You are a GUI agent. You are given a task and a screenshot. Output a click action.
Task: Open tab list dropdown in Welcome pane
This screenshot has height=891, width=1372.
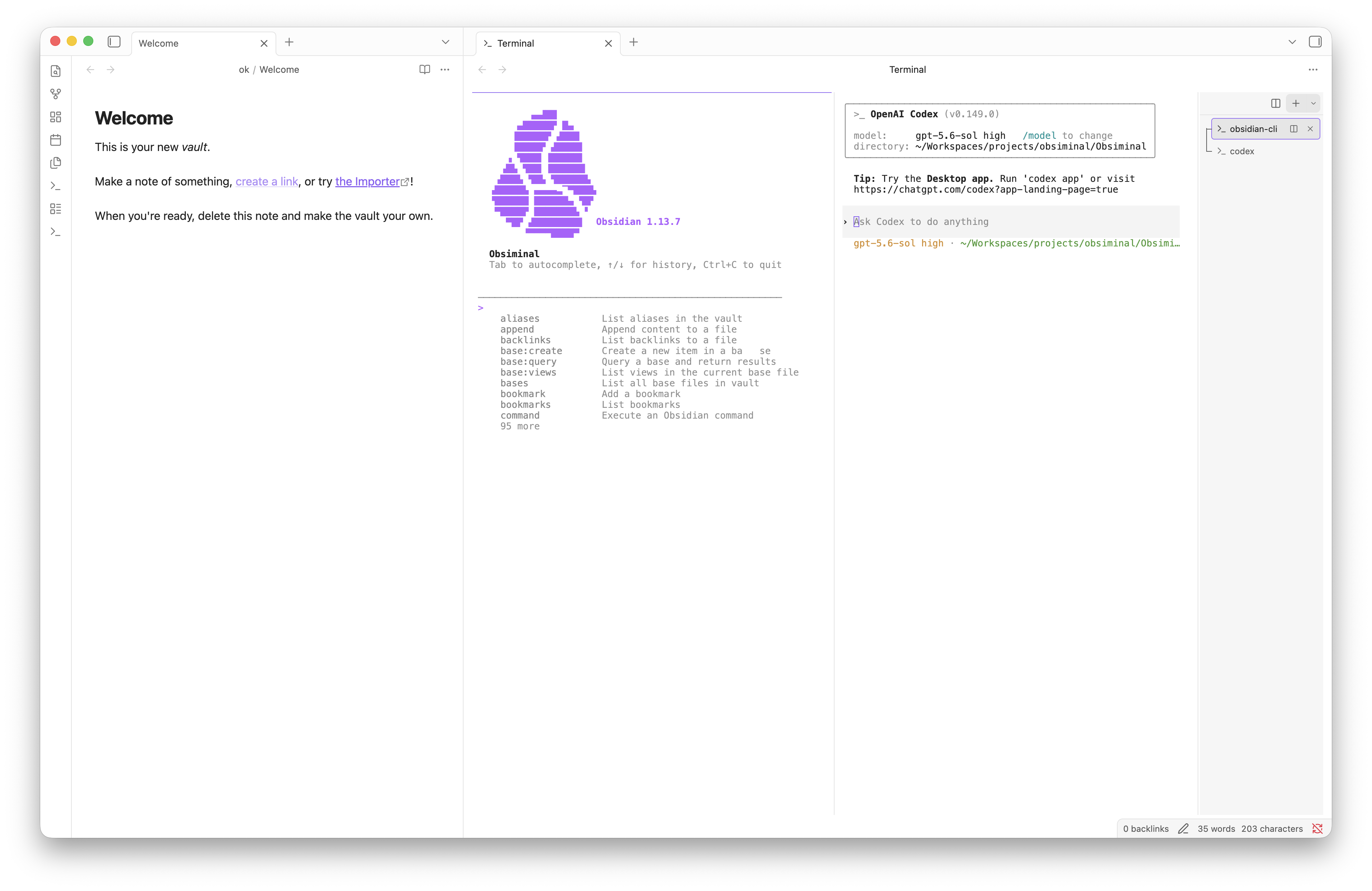click(446, 42)
